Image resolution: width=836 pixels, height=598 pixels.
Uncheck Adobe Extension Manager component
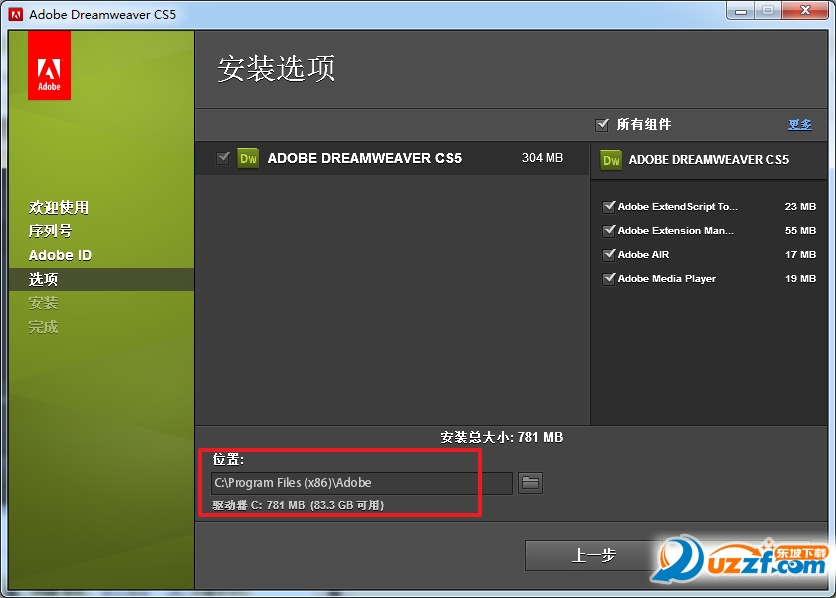click(608, 231)
